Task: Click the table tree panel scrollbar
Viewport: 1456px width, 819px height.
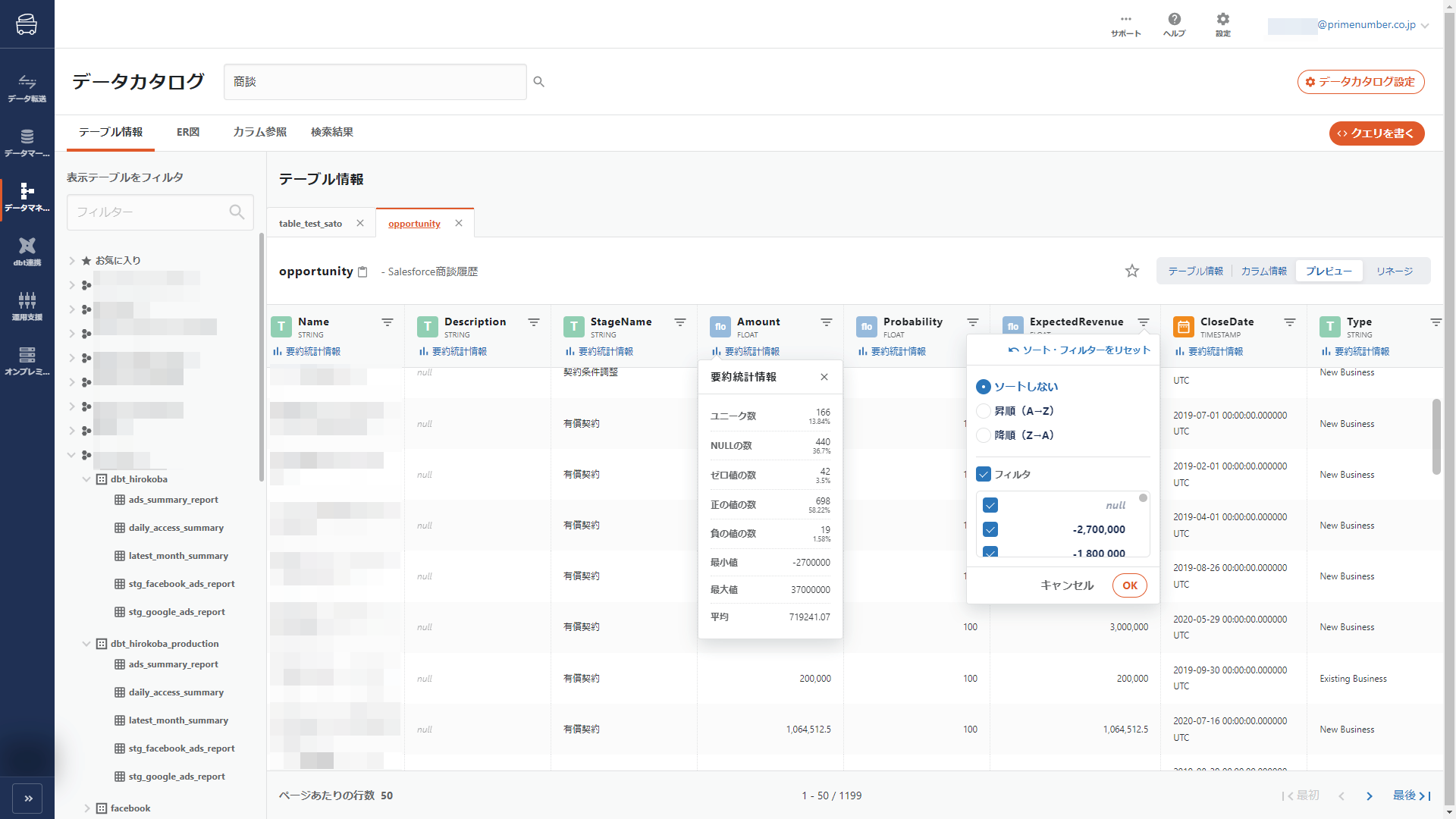Action: click(x=262, y=356)
